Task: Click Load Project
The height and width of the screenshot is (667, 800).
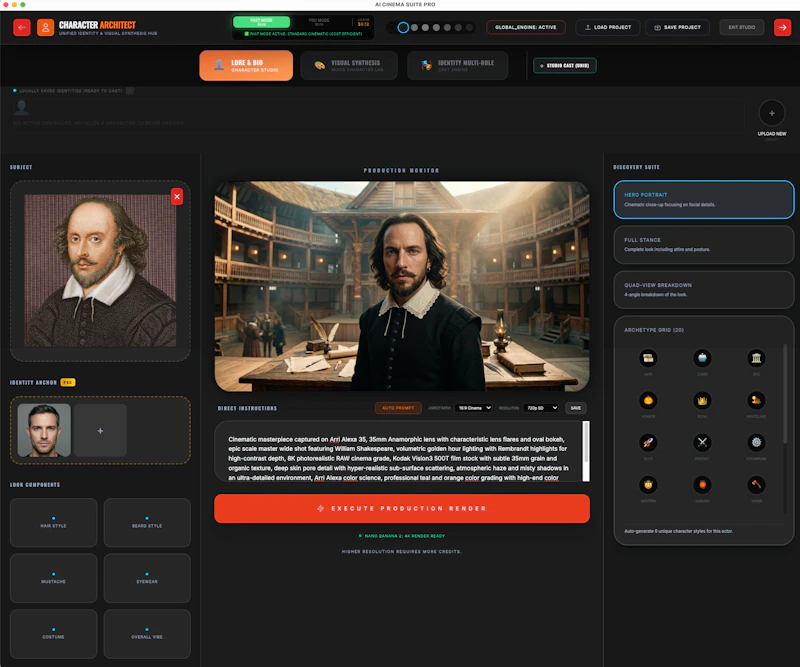Action: [608, 28]
